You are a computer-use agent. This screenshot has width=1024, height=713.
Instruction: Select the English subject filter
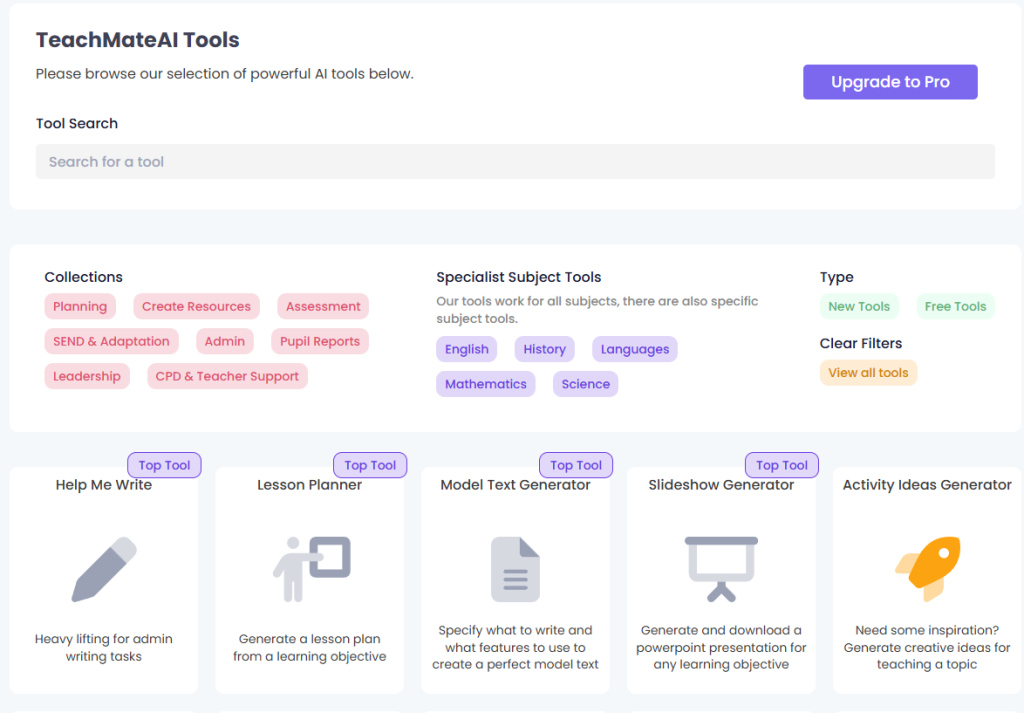(x=466, y=348)
